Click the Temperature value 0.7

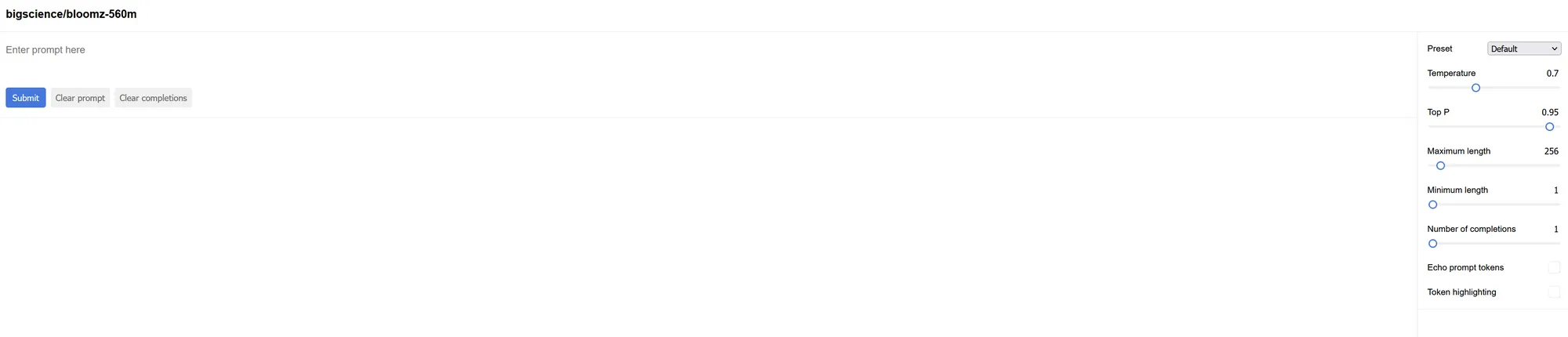tap(1552, 73)
